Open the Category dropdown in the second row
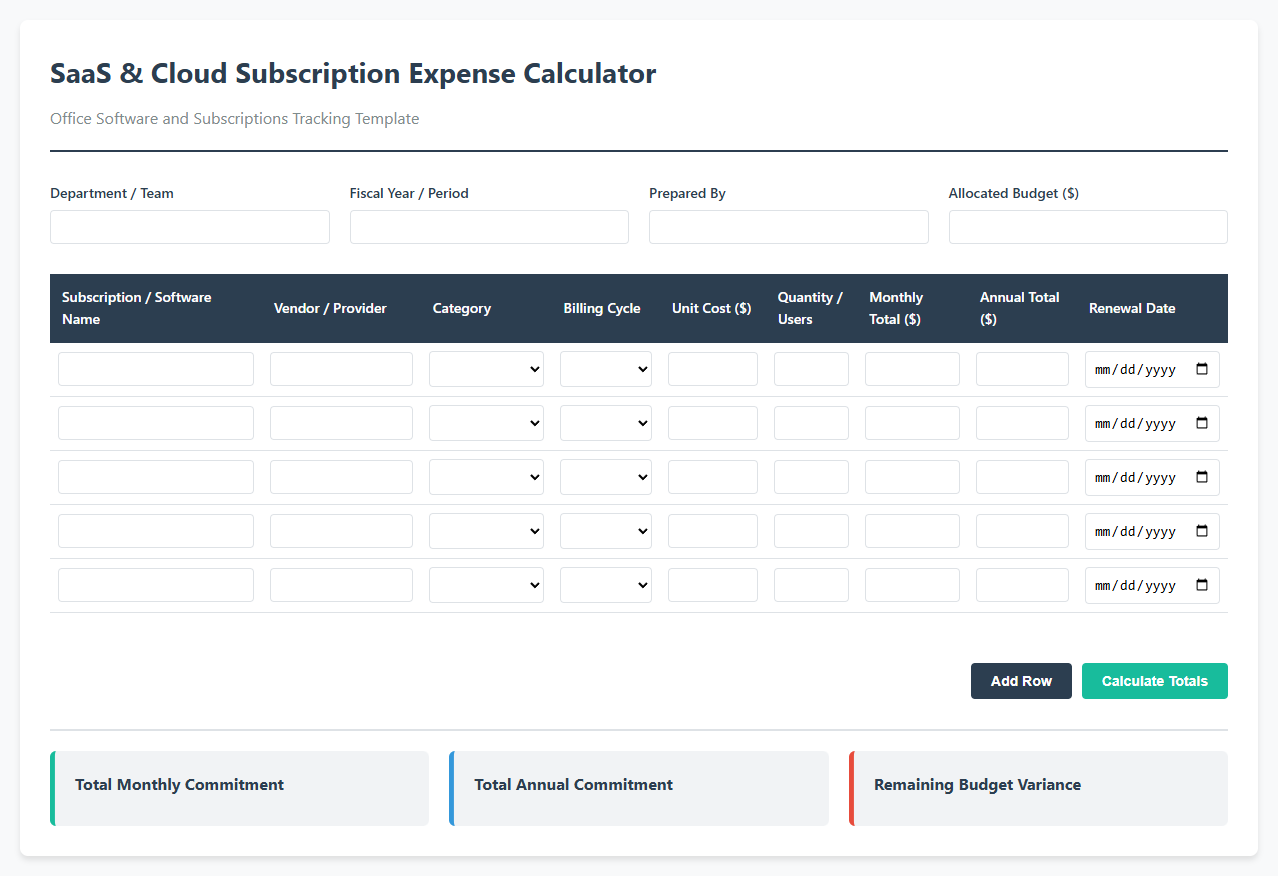 point(486,423)
